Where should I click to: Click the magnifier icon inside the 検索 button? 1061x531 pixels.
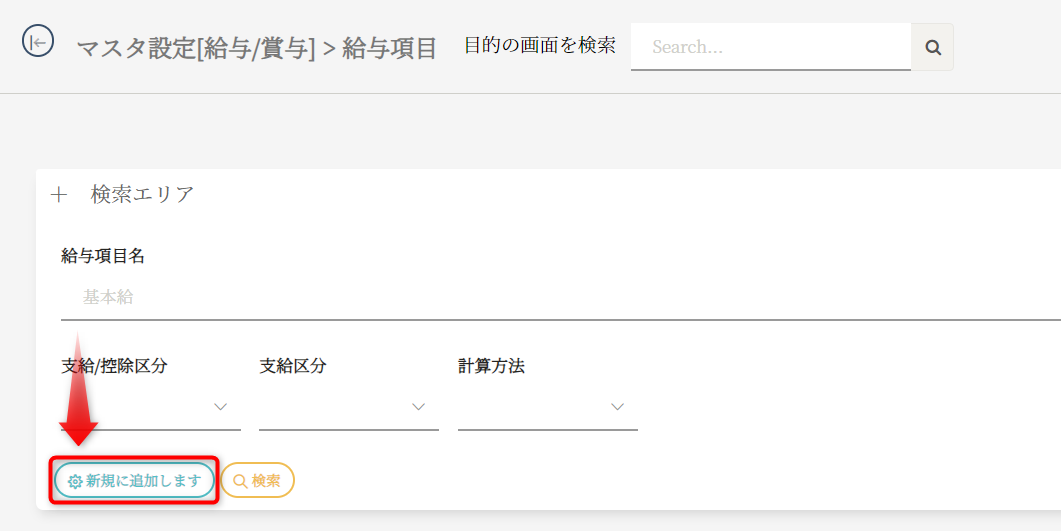[240, 481]
